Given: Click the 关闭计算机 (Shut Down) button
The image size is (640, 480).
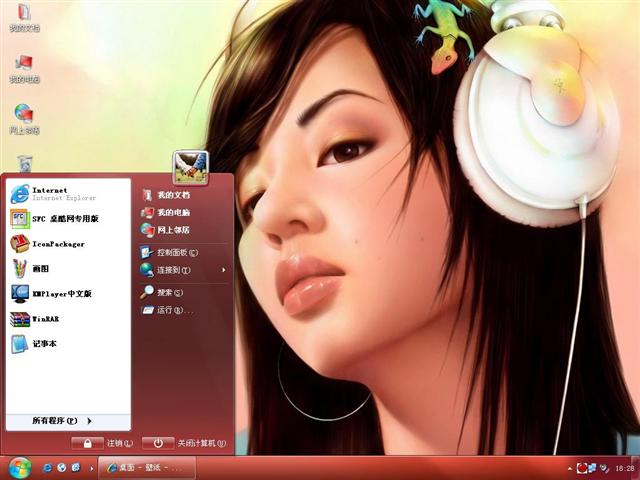Looking at the screenshot, I should pyautogui.click(x=184, y=443).
